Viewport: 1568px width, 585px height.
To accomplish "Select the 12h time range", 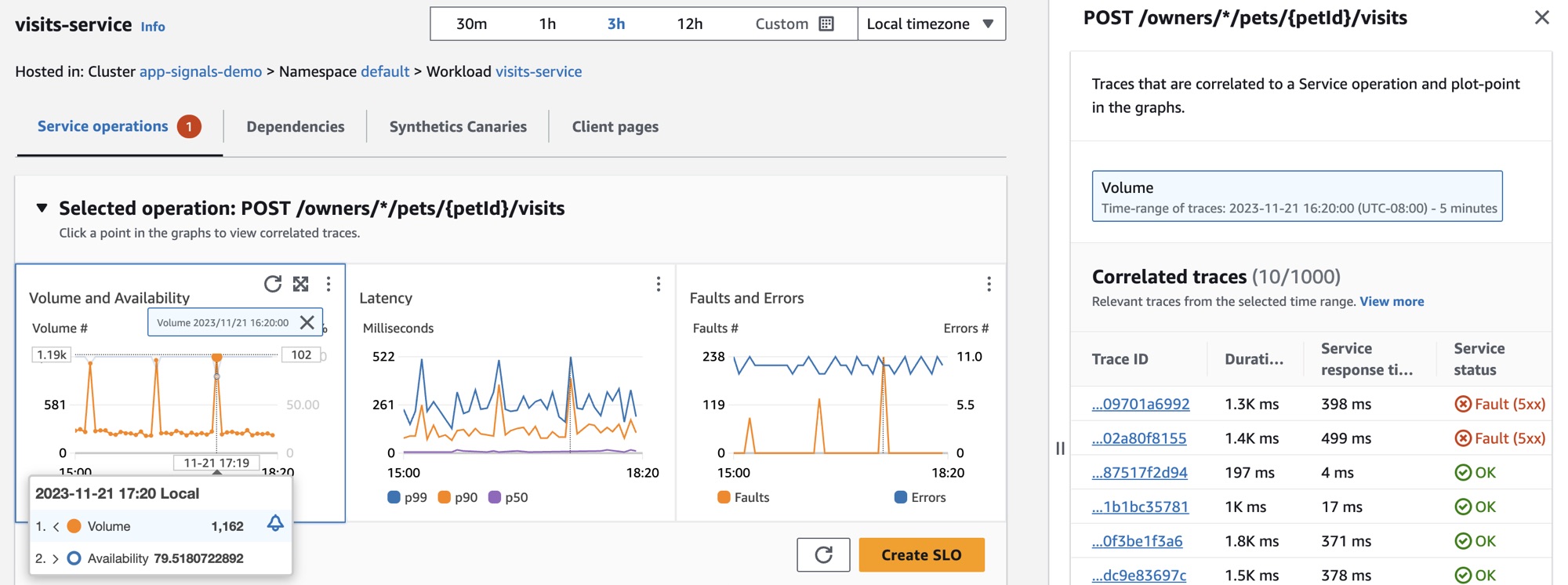I will (689, 24).
